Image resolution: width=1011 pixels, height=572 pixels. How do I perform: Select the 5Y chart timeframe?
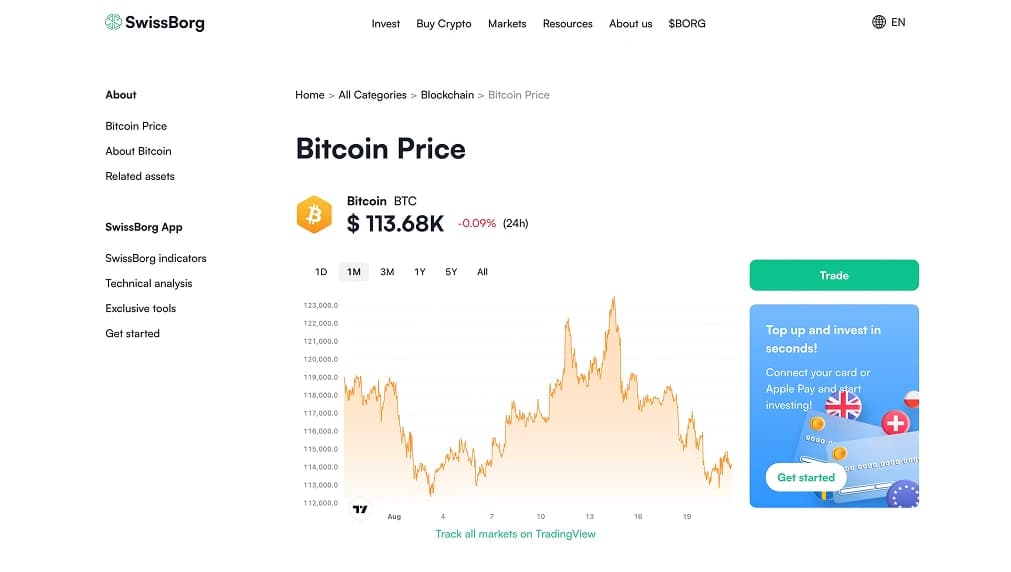tap(451, 272)
